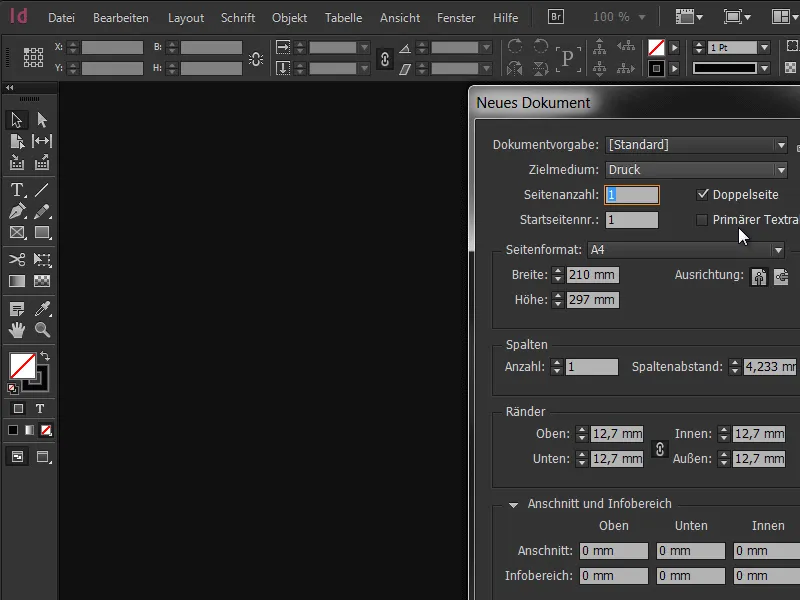Select the Free Transform tool

point(42,260)
